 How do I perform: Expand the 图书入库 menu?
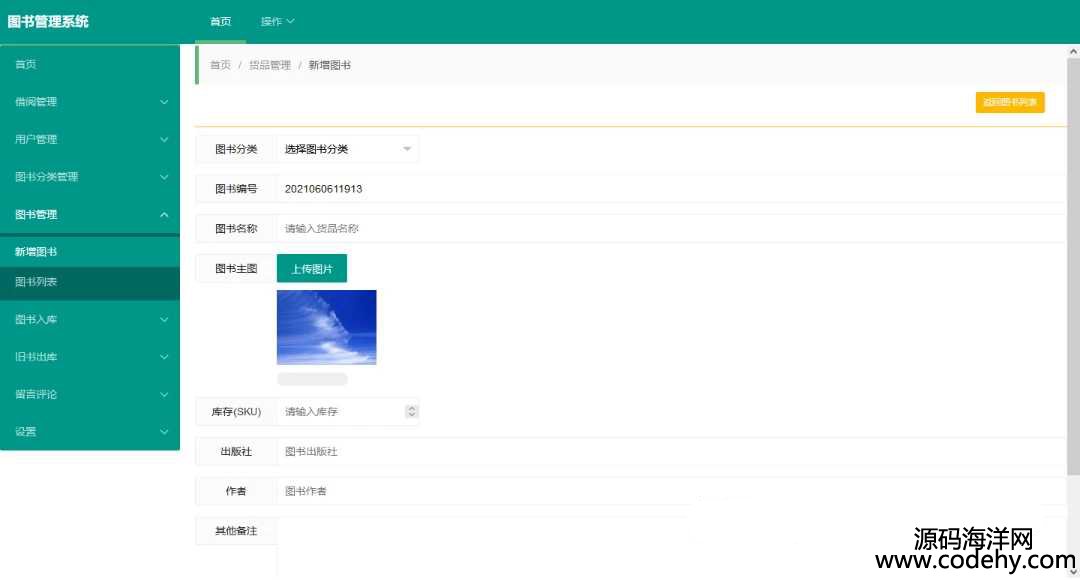90,319
